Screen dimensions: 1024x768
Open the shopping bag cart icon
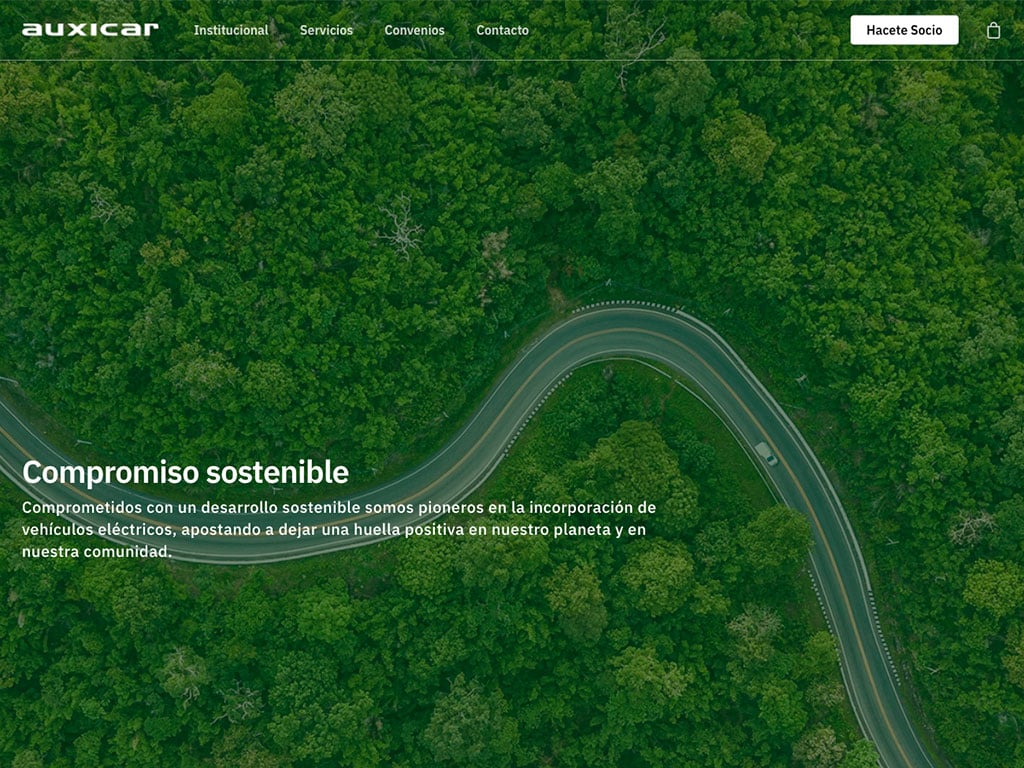coord(993,31)
